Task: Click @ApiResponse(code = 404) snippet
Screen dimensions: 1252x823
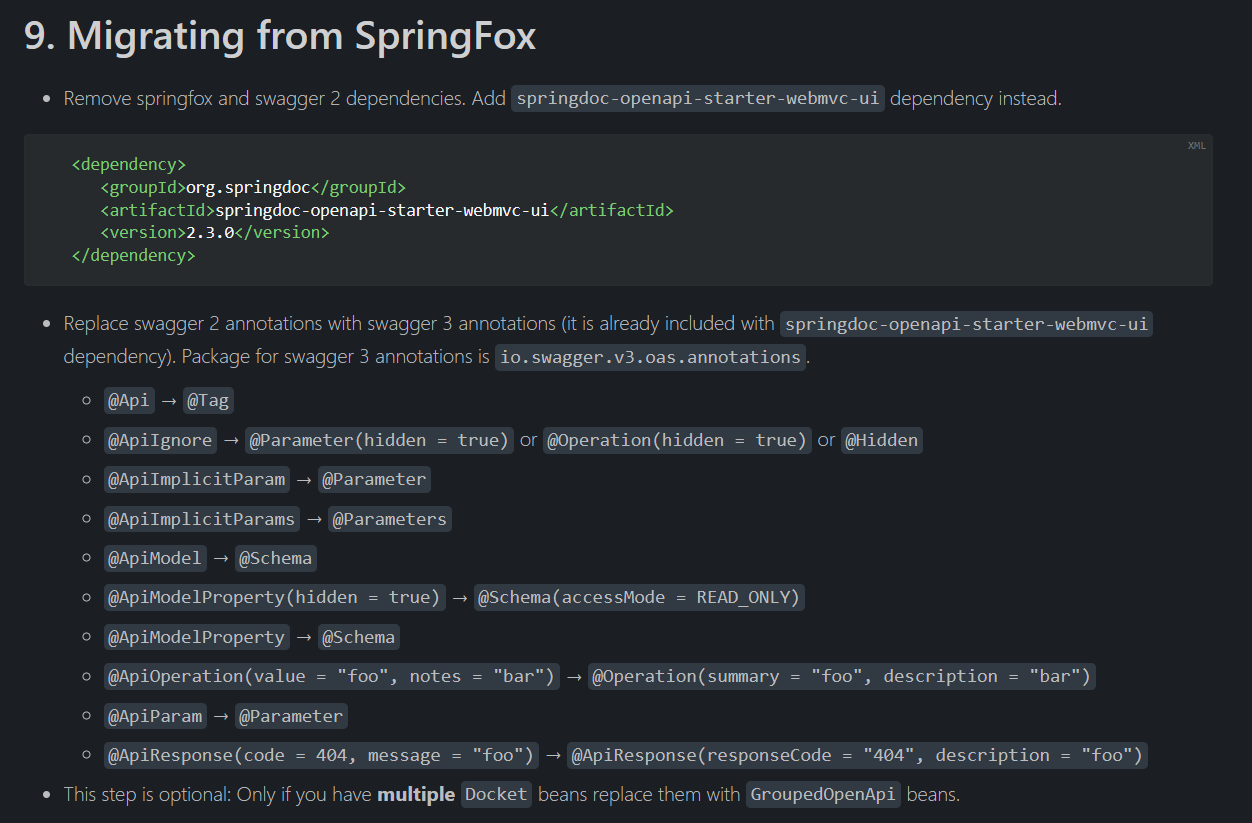Action: 321,755
